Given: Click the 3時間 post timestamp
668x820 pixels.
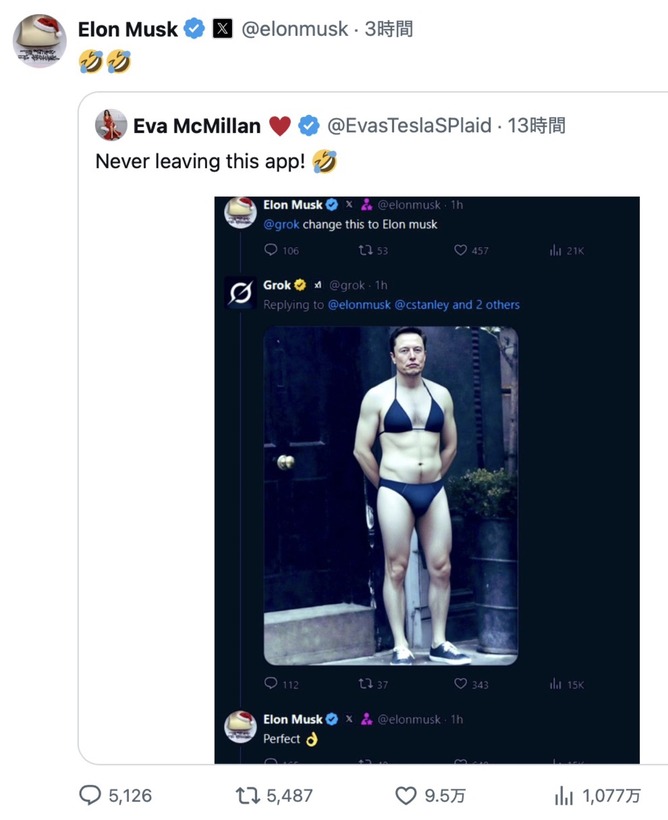Looking at the screenshot, I should click(389, 29).
